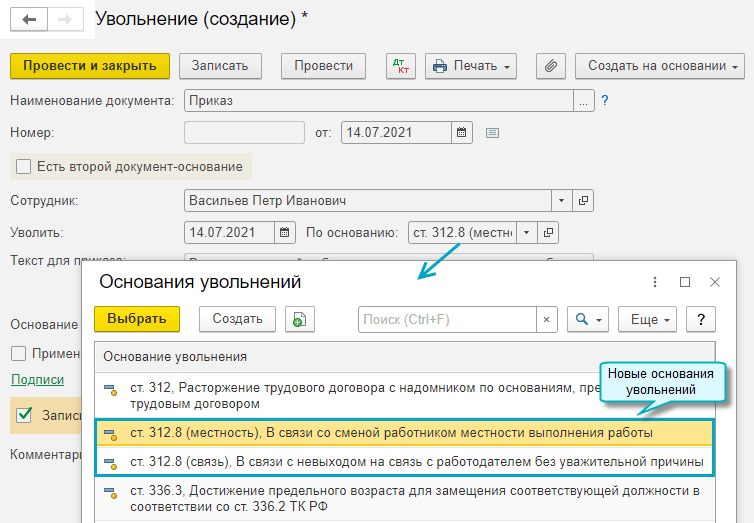Click the item icon of row 'ст. 312,'

coord(111,390)
